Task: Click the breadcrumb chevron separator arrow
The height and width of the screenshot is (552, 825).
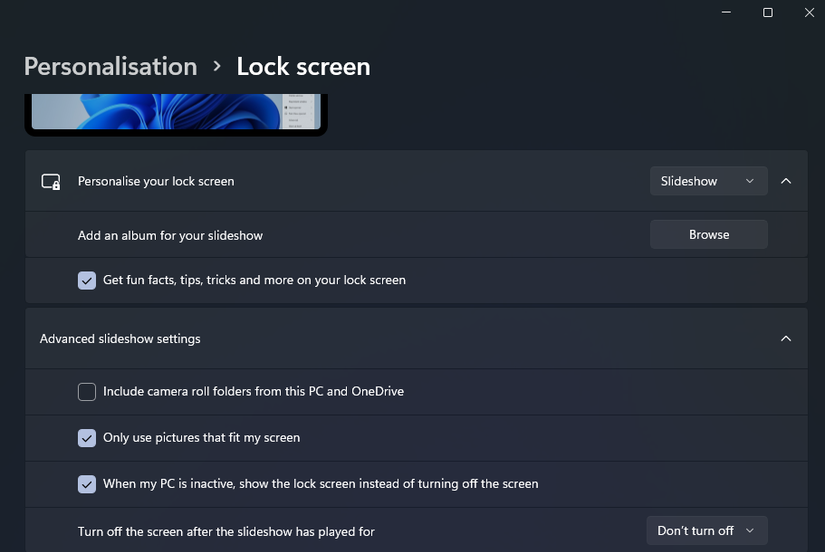Action: pos(217,67)
